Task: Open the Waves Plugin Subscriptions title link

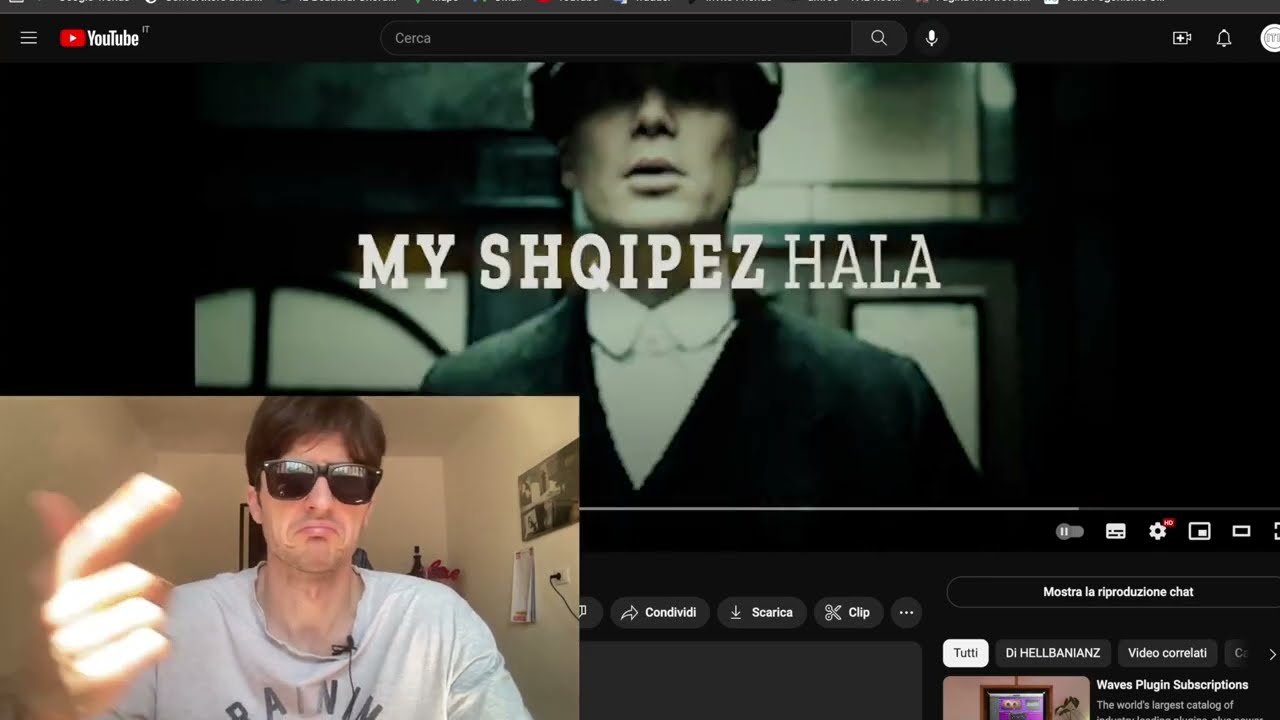Action: coord(1172,685)
